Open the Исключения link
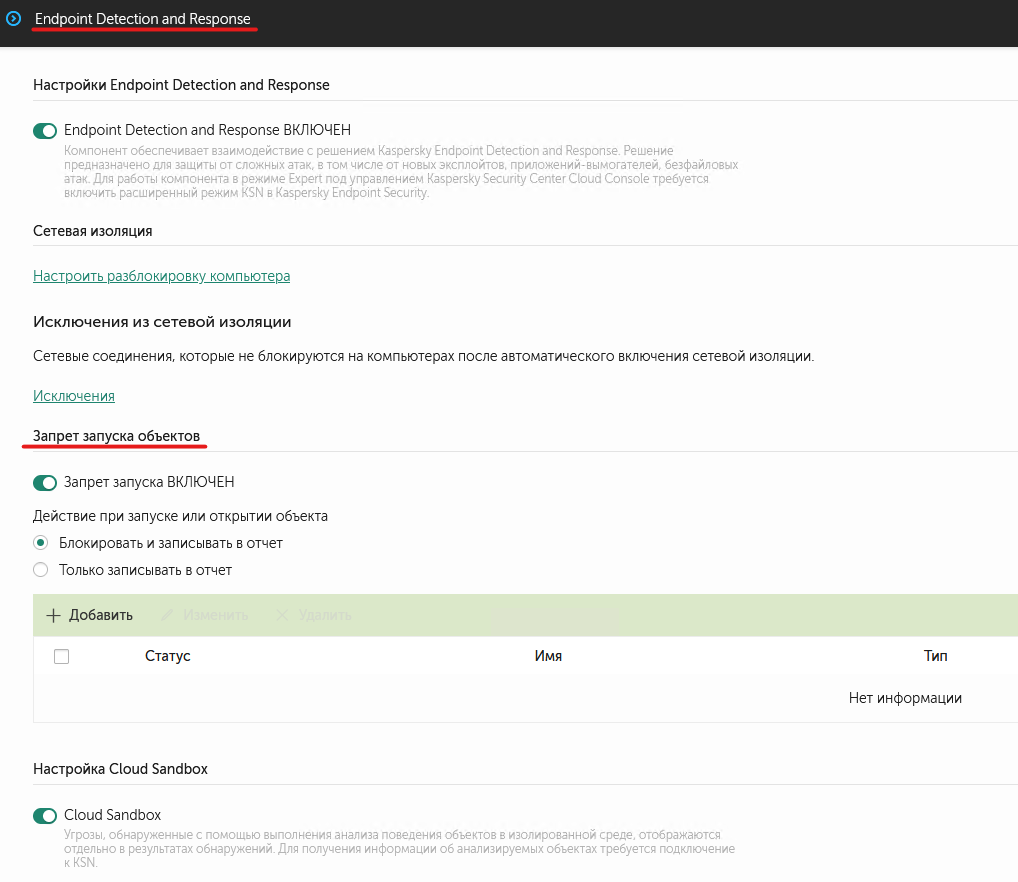 tap(74, 396)
